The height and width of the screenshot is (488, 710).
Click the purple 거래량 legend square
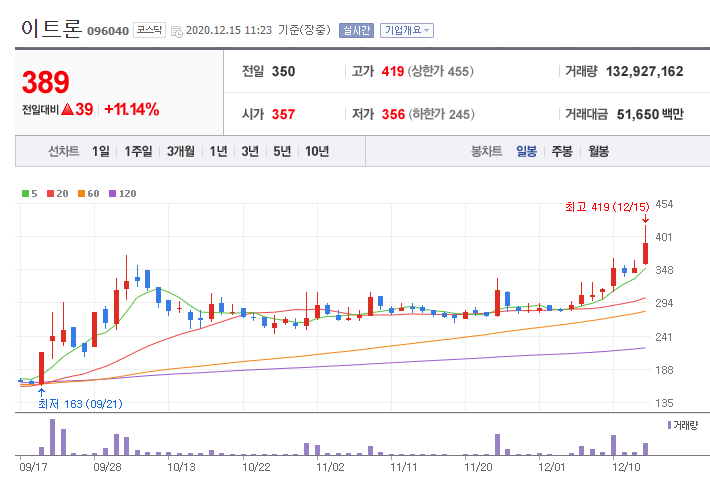[x=669, y=425]
